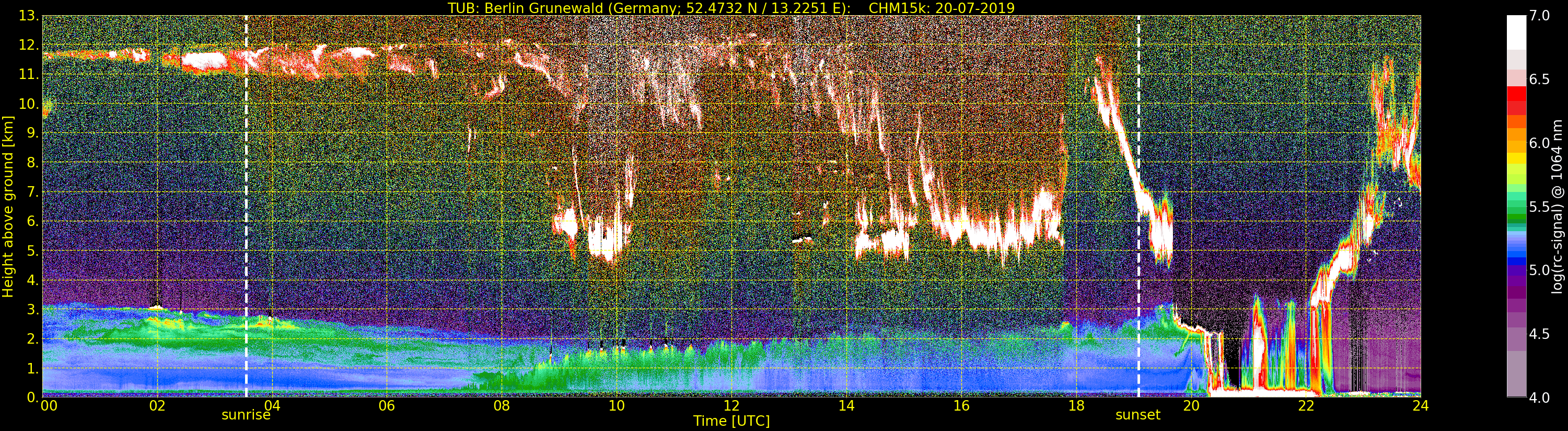Image resolution: width=1568 pixels, height=431 pixels.
Task: Click the time axis tick '16'
Action: tap(961, 406)
